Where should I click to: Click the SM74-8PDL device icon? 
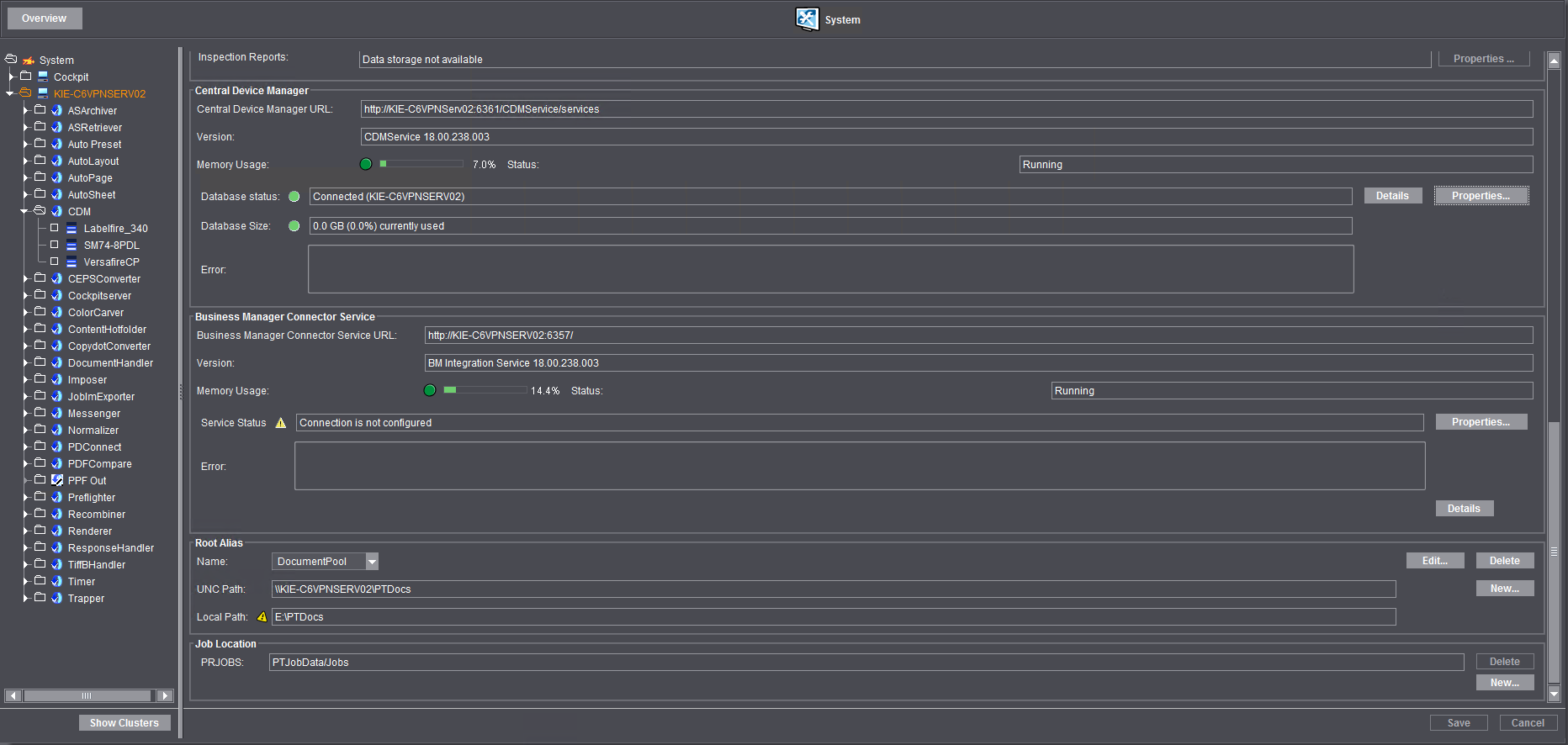[72, 245]
